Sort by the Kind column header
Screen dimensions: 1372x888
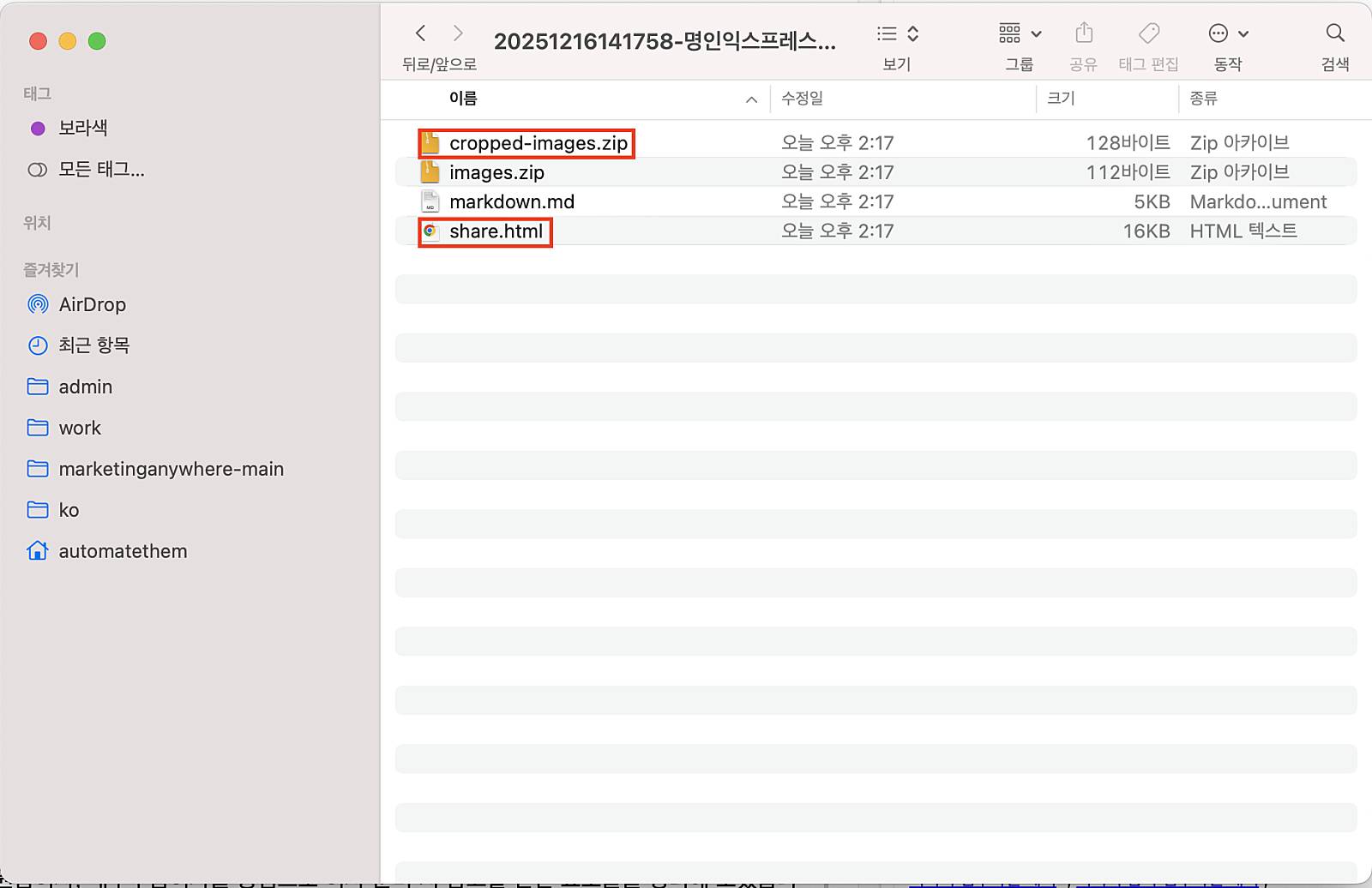tap(1203, 99)
